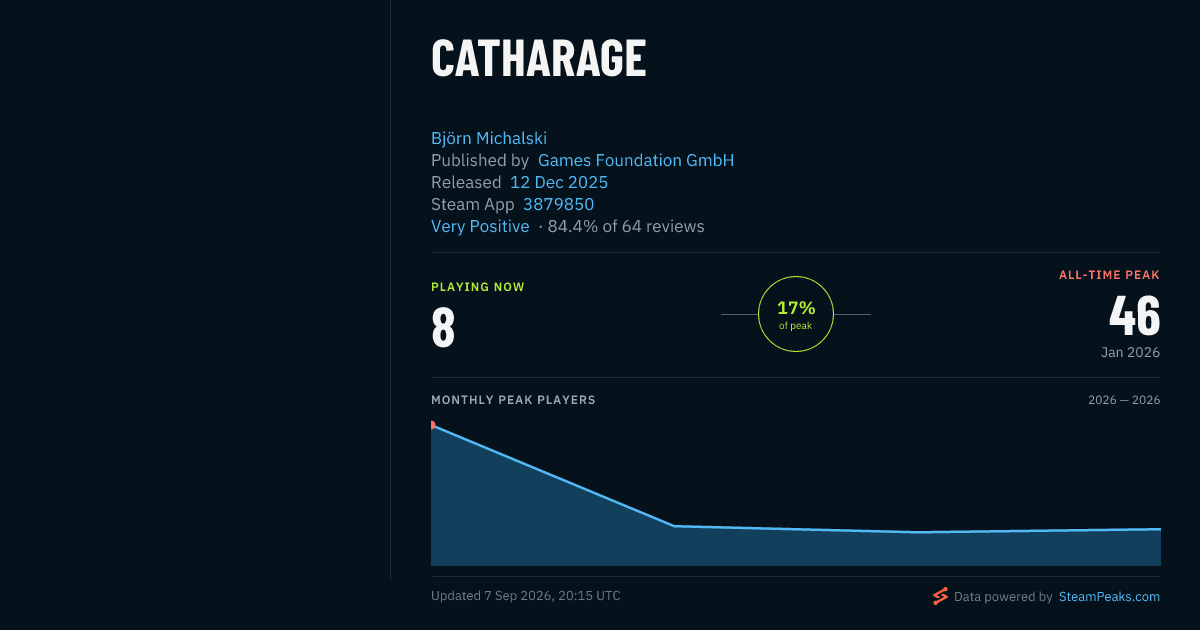Click the 17% of peak circle
The height and width of the screenshot is (630, 1200).
[796, 314]
